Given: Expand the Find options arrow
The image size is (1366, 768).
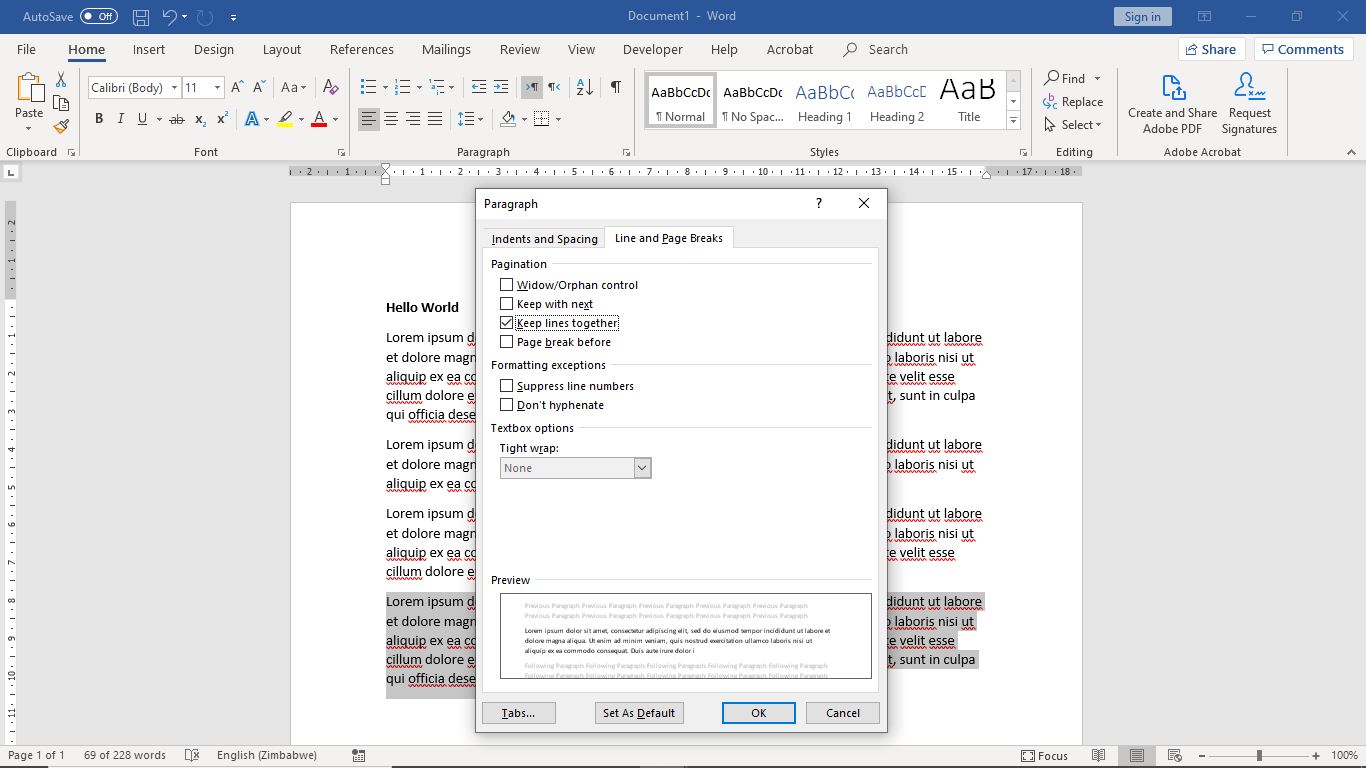Looking at the screenshot, I should point(1097,78).
